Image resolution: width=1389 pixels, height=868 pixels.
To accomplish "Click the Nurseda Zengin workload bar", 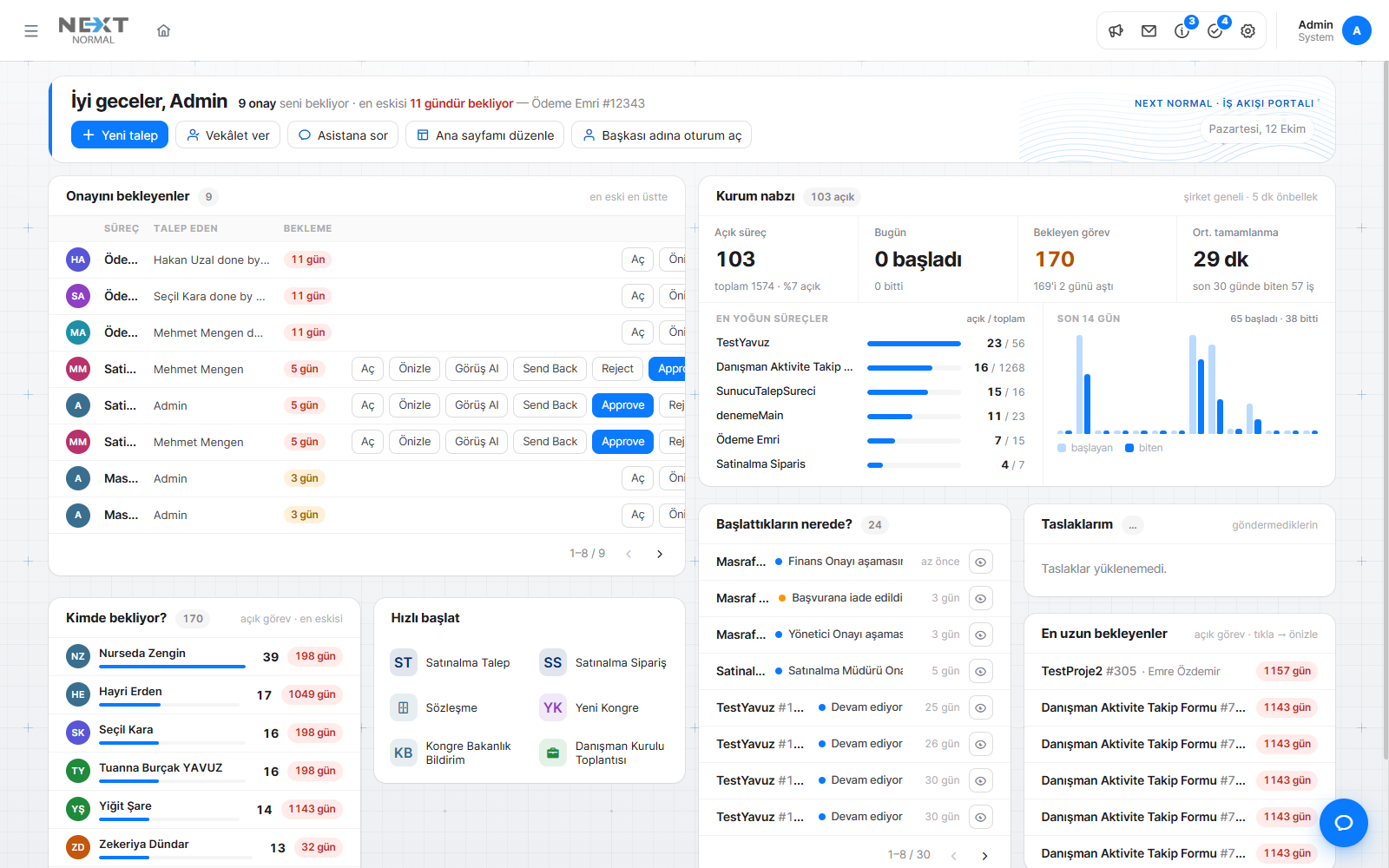I will (x=172, y=667).
